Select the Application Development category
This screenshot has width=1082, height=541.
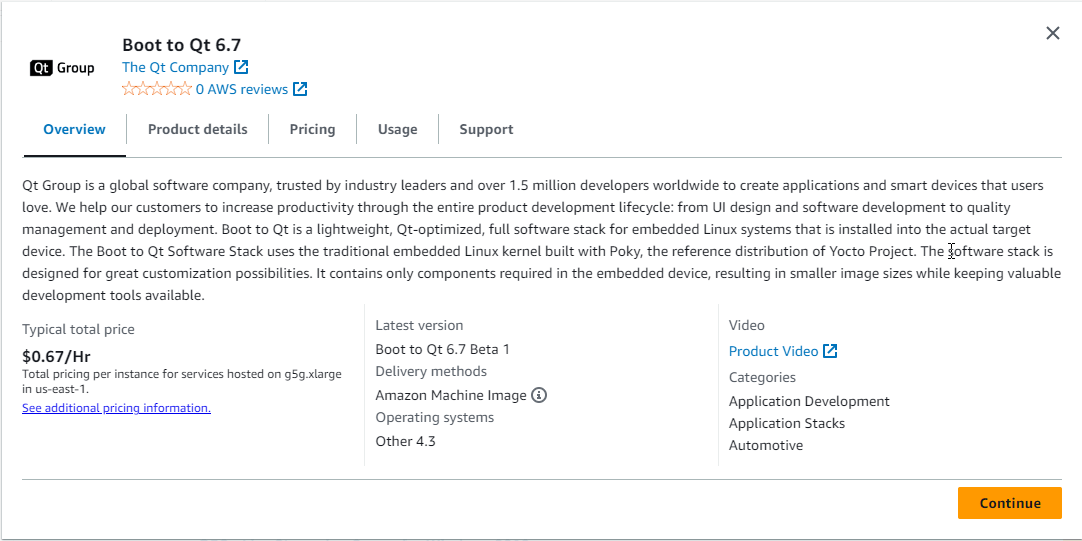click(x=809, y=401)
